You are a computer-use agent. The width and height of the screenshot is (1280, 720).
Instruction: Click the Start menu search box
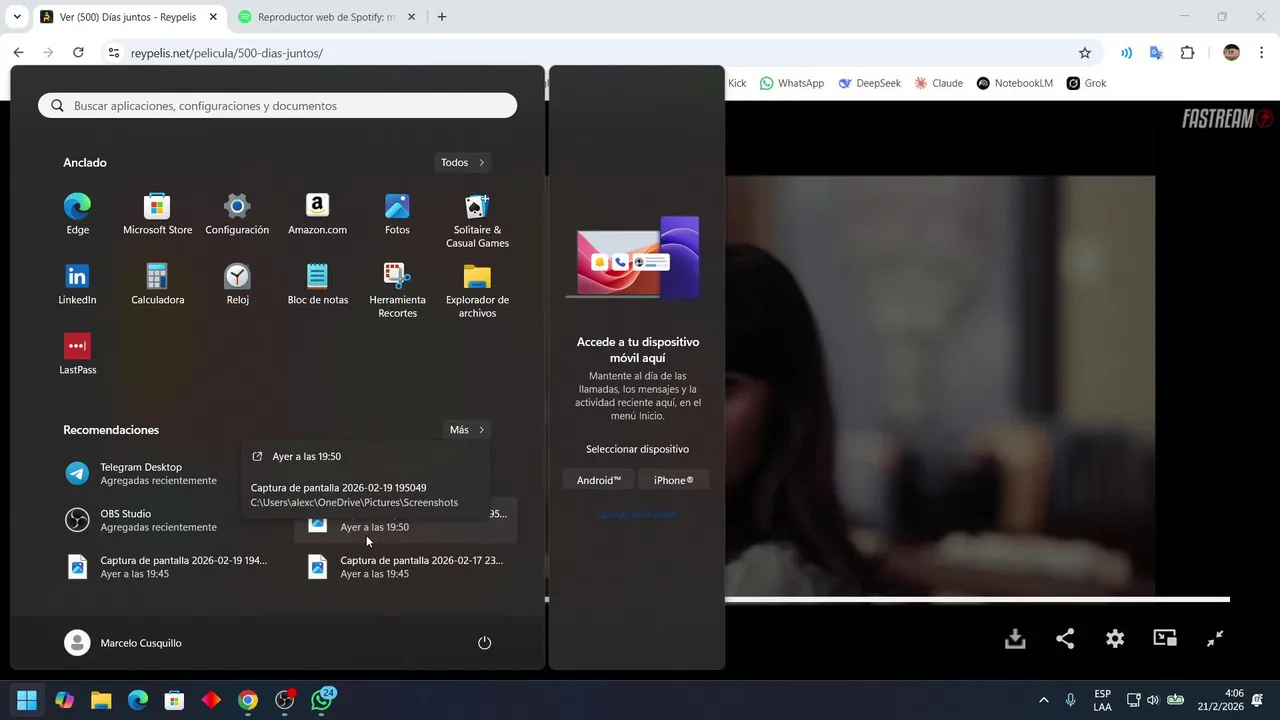tap(277, 106)
